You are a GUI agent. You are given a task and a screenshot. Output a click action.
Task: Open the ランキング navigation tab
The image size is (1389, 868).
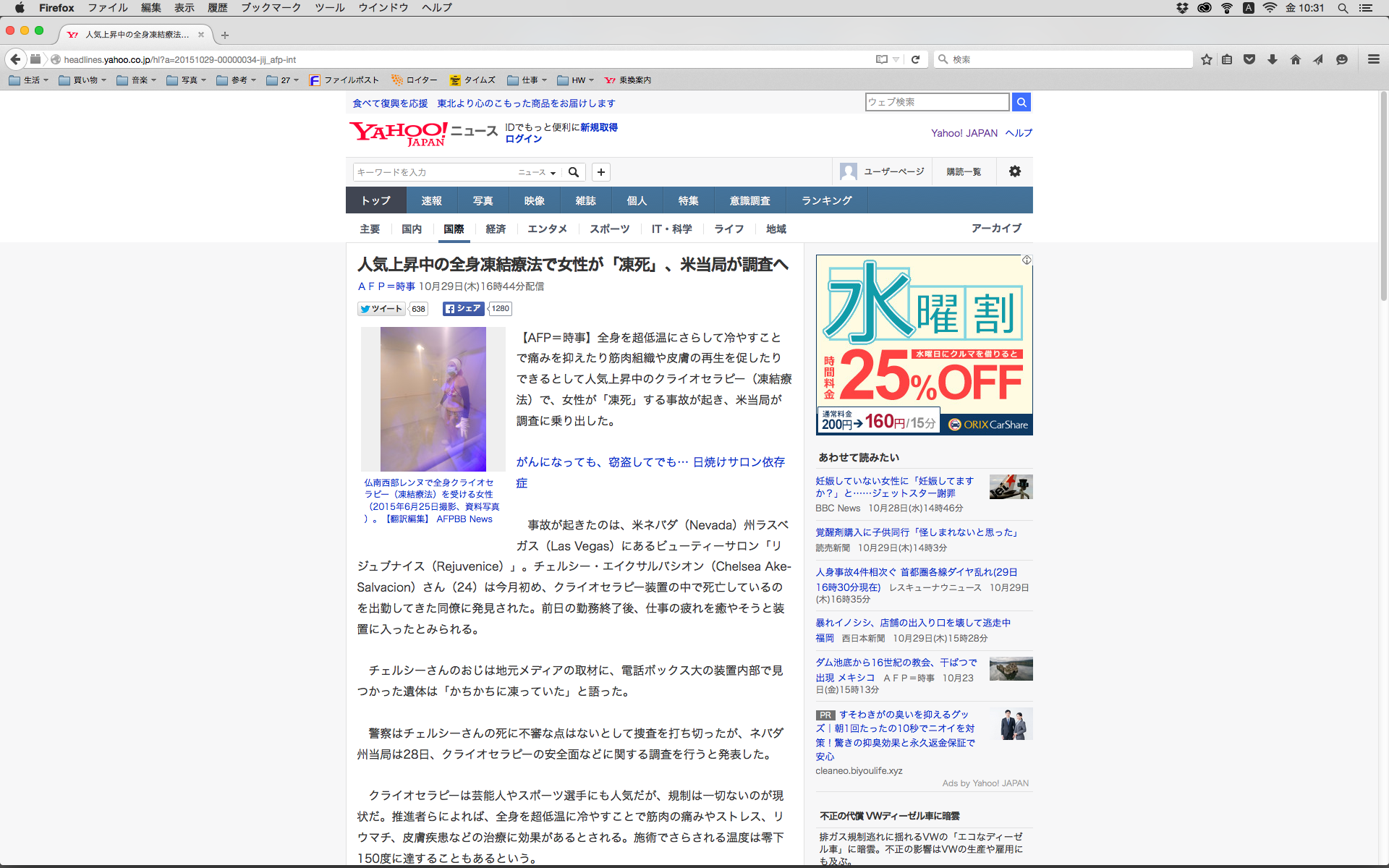pyautogui.click(x=826, y=200)
